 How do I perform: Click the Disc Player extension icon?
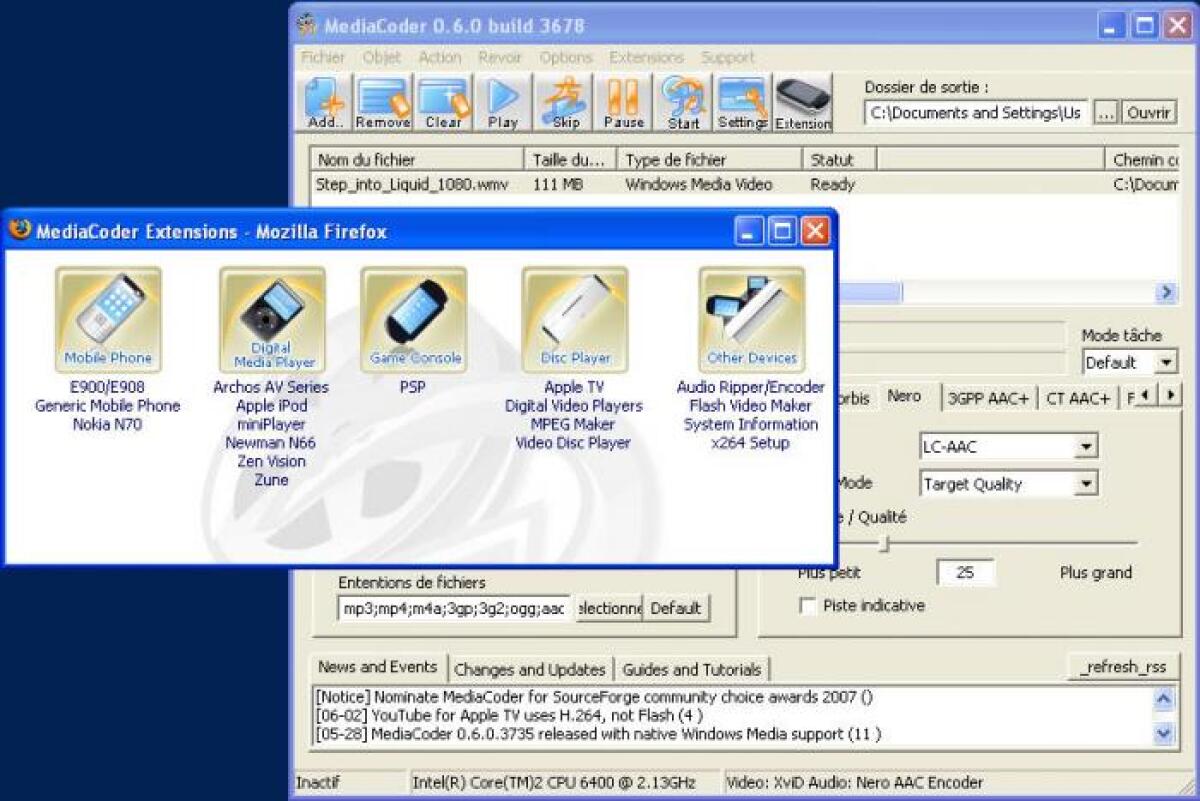click(x=574, y=317)
